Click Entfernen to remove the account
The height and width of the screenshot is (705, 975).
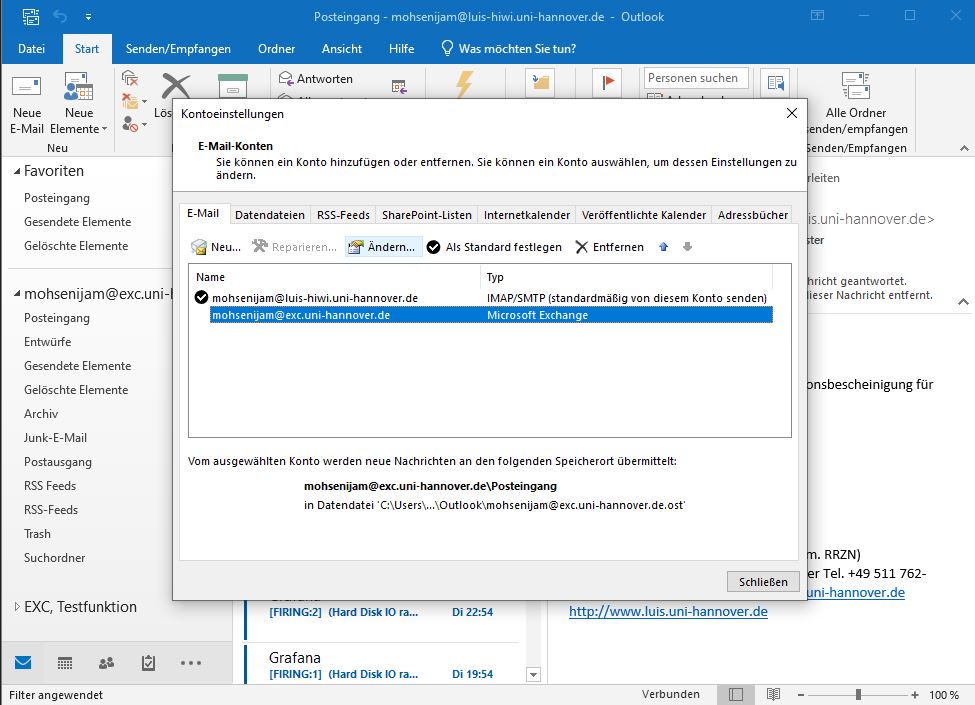610,247
